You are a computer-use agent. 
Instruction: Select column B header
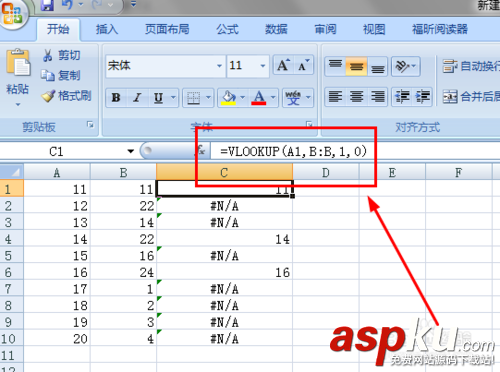tap(123, 172)
